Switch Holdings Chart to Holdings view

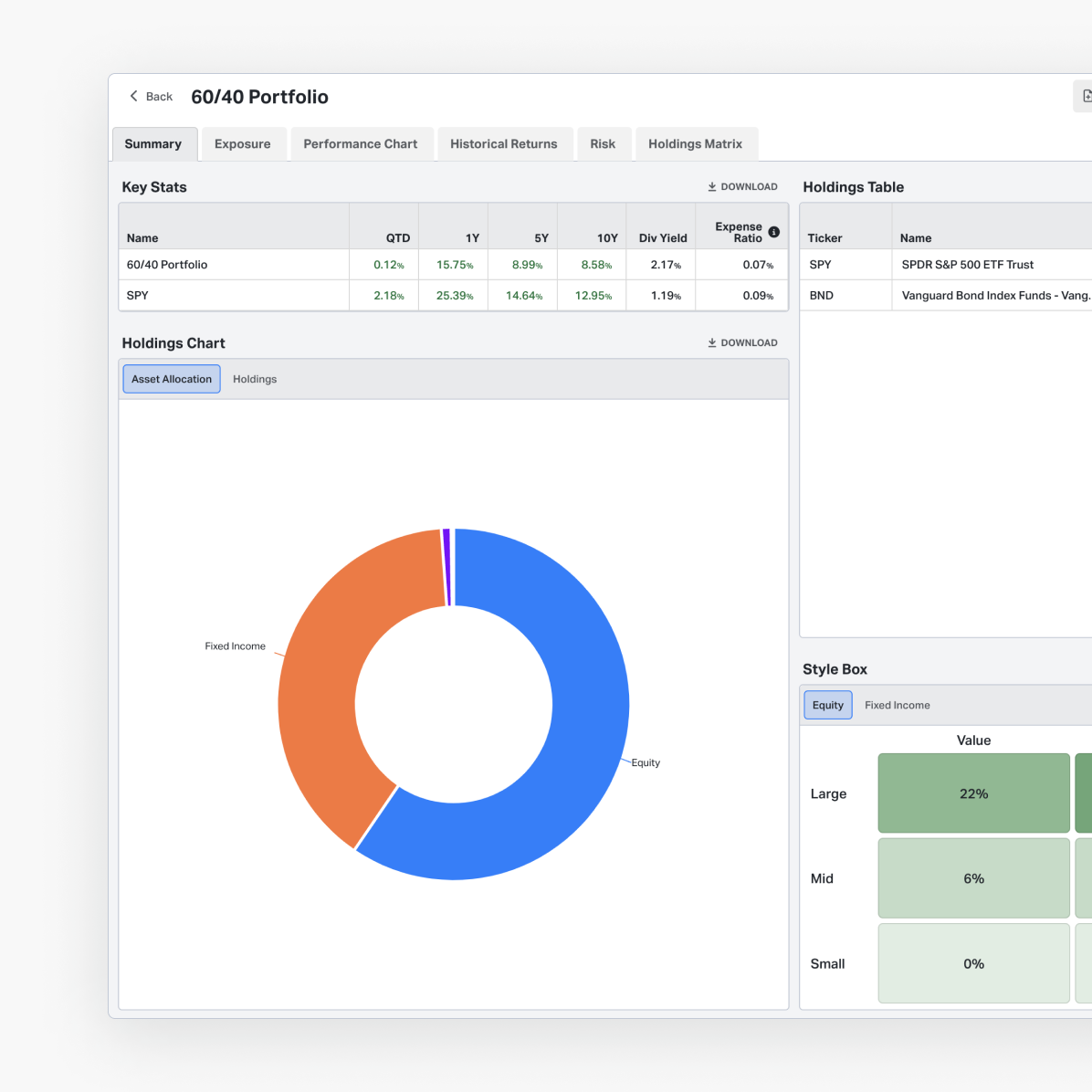click(255, 379)
